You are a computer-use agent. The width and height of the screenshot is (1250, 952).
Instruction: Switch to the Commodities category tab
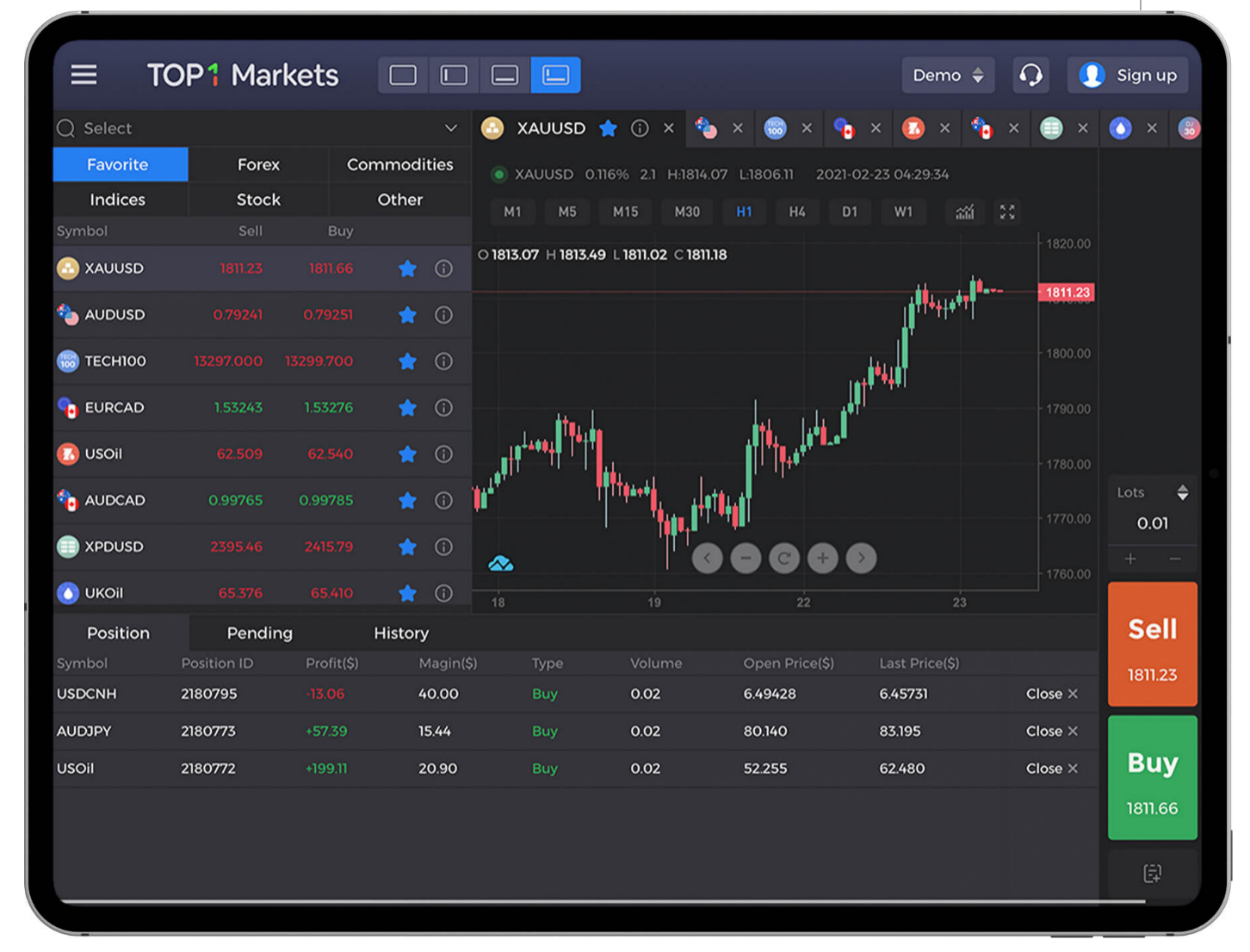click(399, 164)
